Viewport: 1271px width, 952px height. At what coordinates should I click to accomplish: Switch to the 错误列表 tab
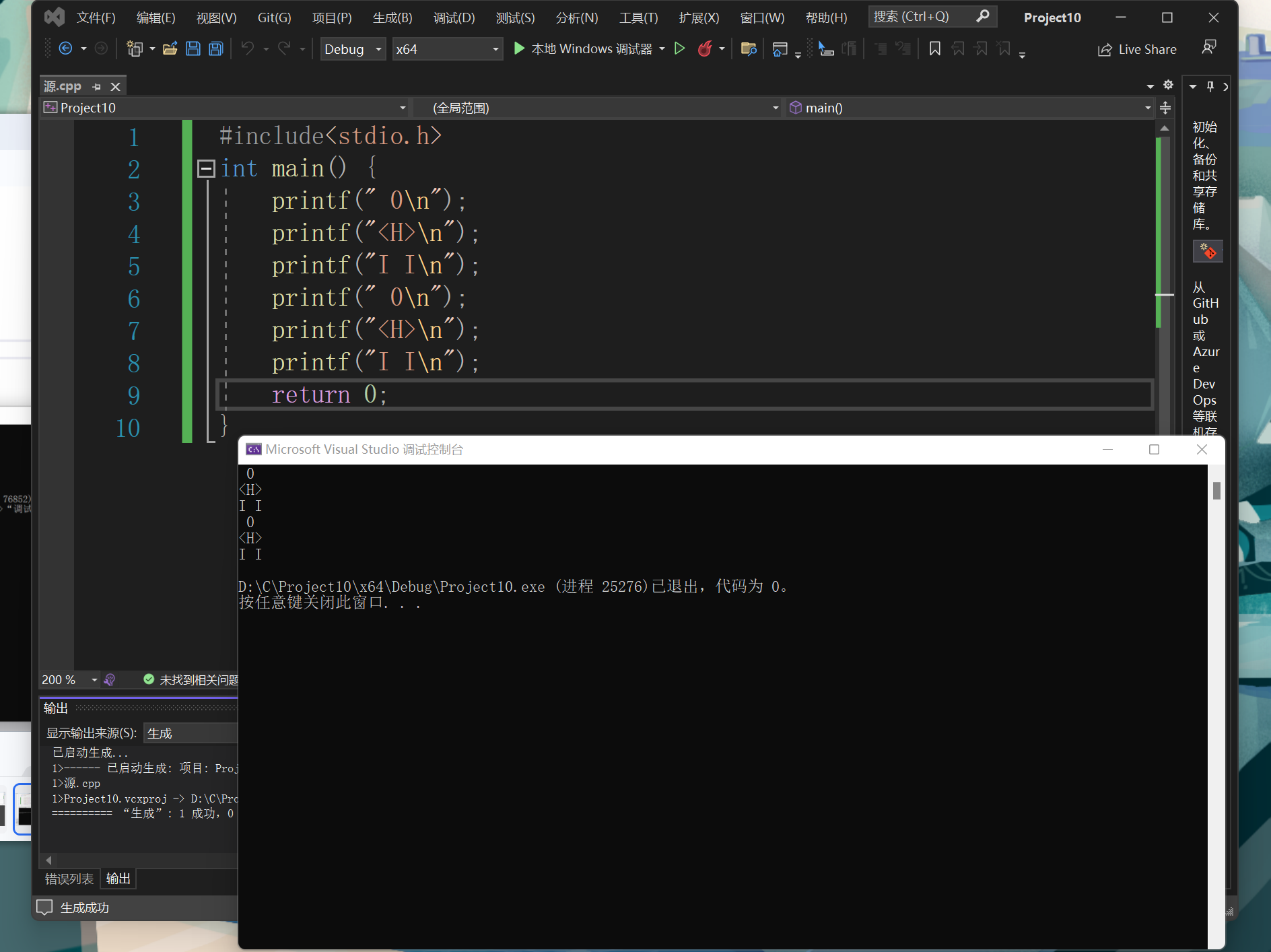coord(69,879)
